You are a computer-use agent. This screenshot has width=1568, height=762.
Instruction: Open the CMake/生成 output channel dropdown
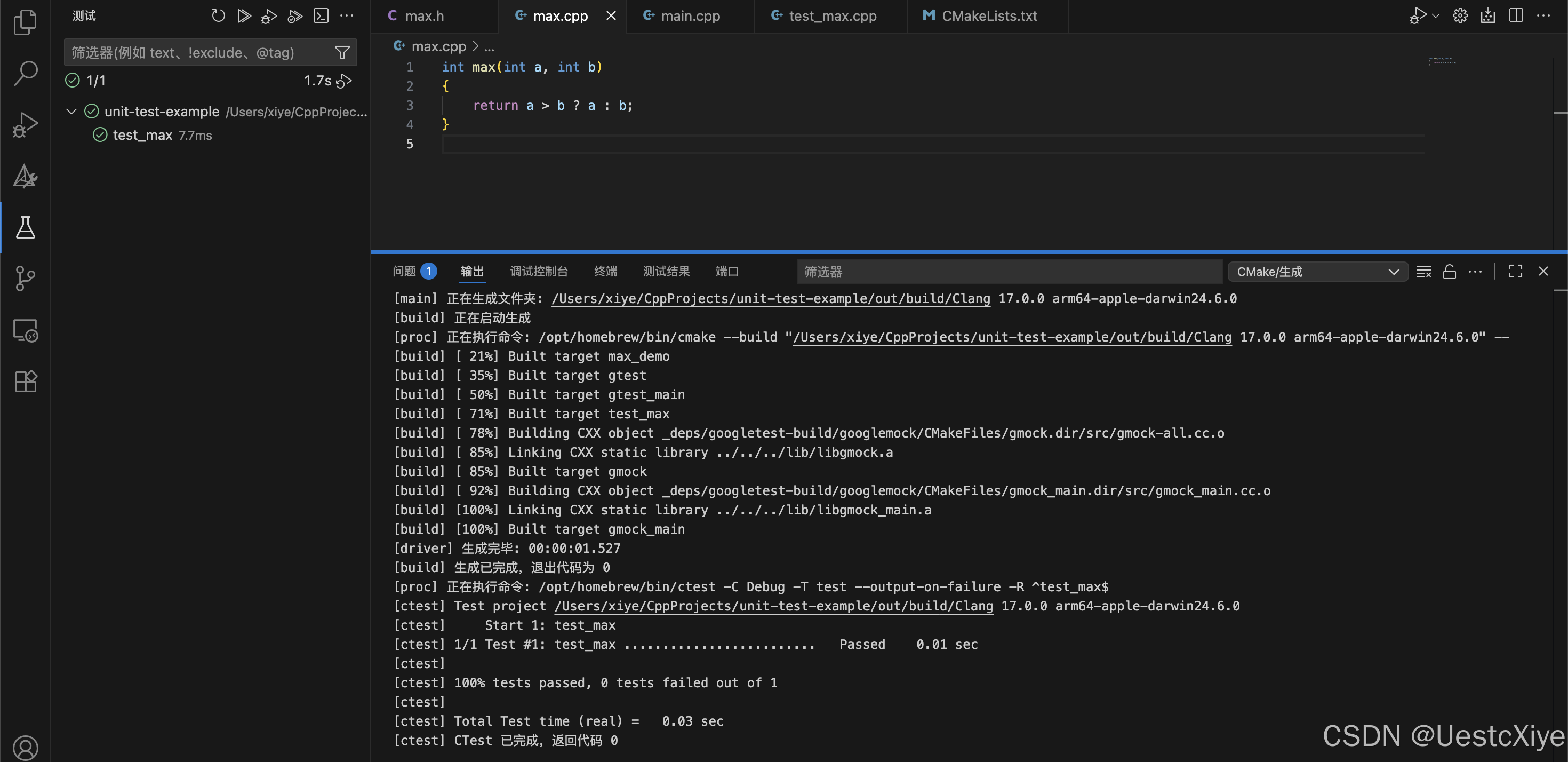pyautogui.click(x=1317, y=272)
